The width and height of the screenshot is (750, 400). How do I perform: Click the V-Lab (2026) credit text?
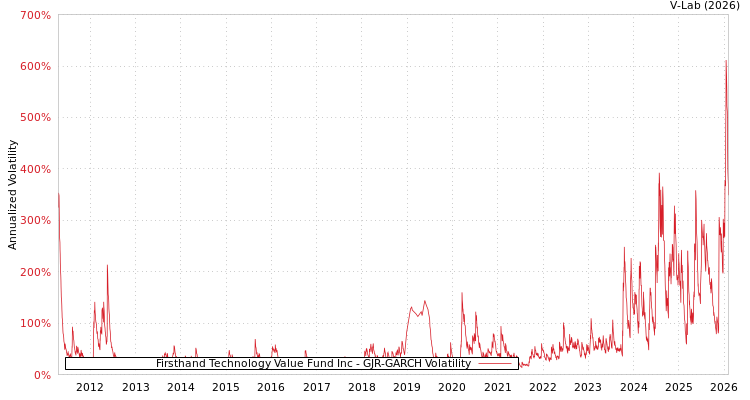(705, 6)
